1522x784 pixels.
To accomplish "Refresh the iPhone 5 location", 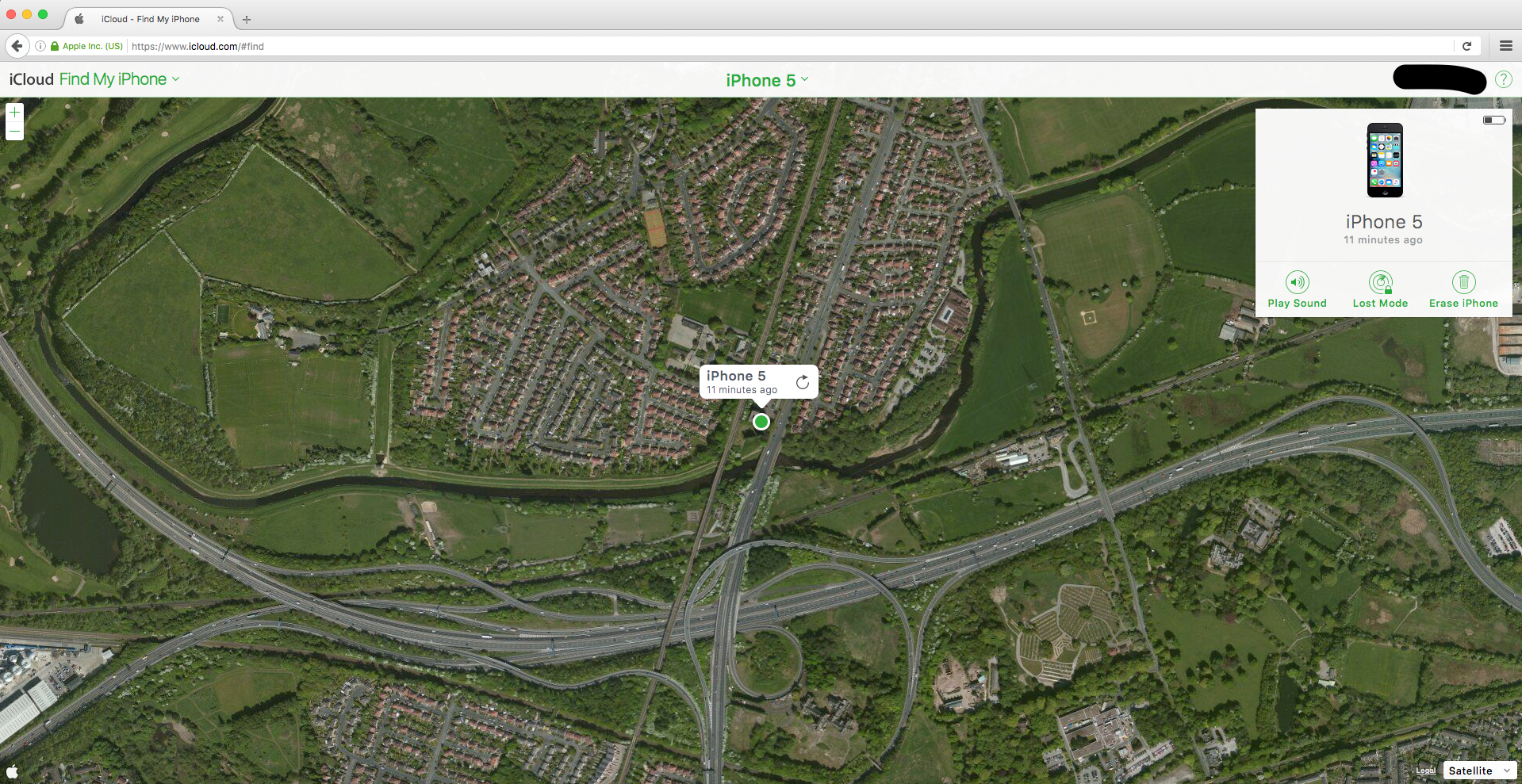I will (x=802, y=381).
